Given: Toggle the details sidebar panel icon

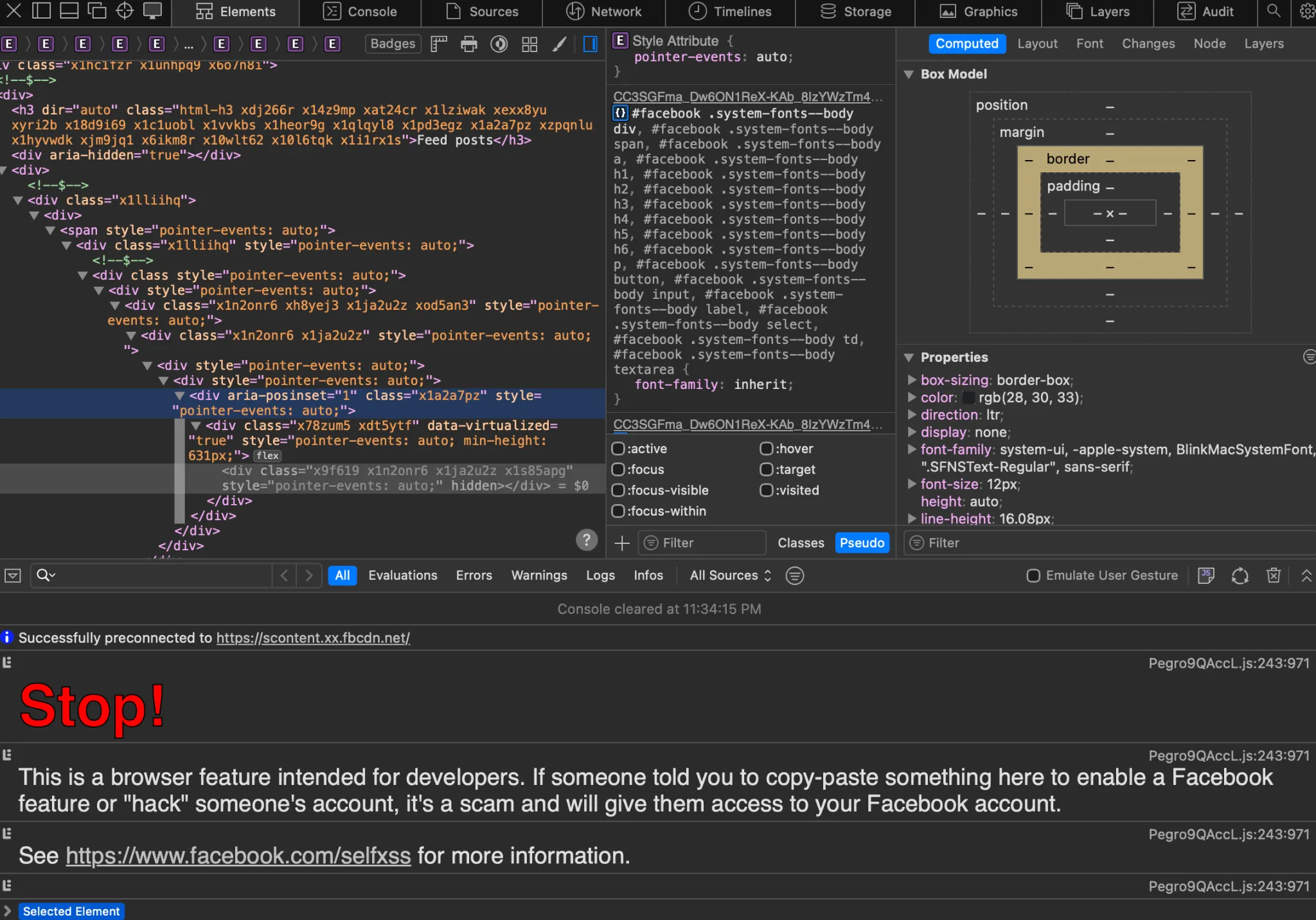Looking at the screenshot, I should coord(590,44).
